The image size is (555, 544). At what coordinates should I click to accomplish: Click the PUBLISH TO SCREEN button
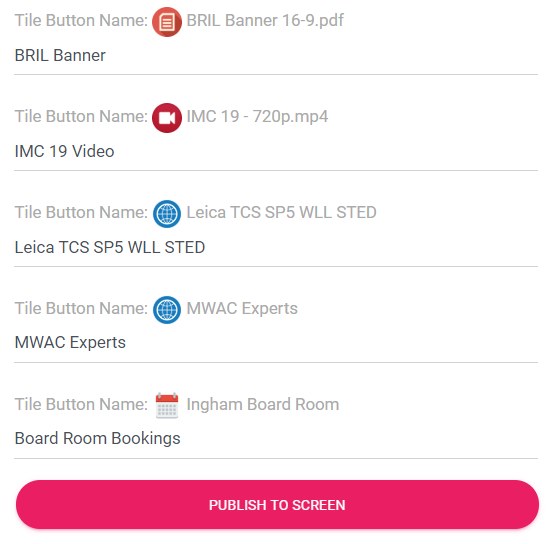(x=277, y=504)
